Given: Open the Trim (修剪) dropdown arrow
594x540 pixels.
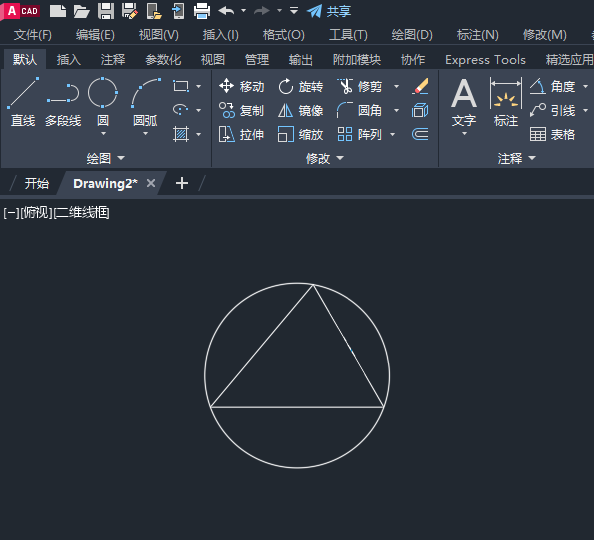Looking at the screenshot, I should pyautogui.click(x=396, y=87).
